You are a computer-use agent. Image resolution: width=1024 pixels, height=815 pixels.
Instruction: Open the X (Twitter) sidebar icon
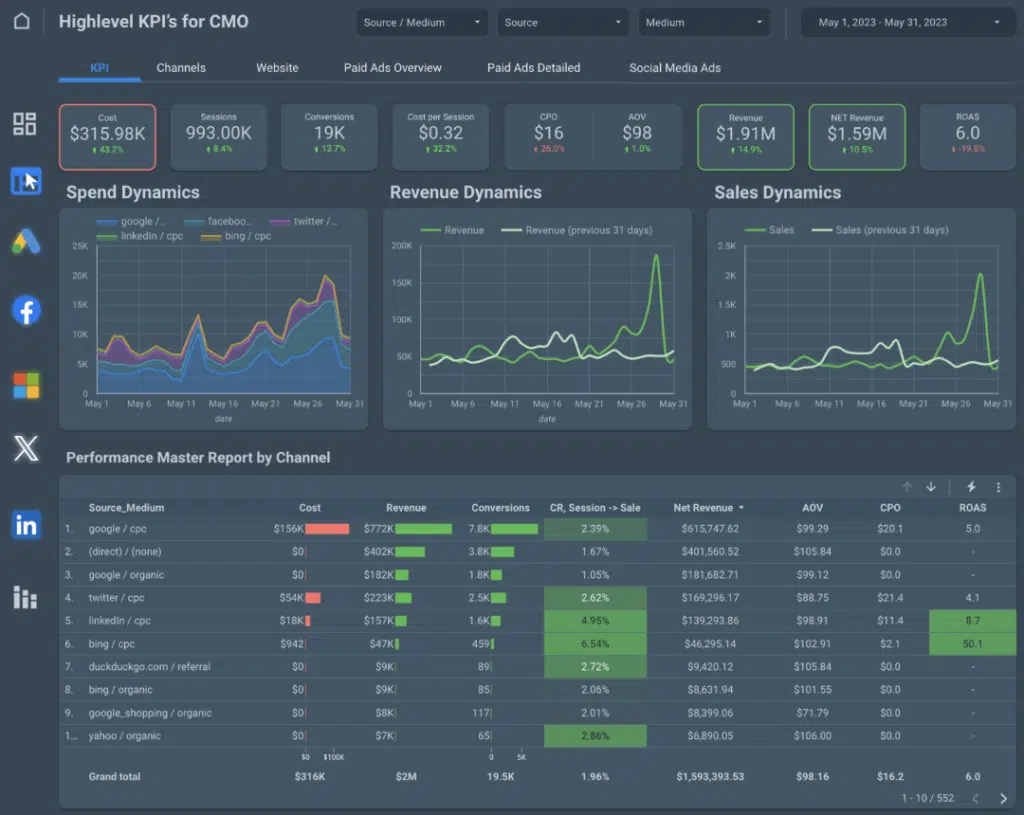(x=26, y=448)
